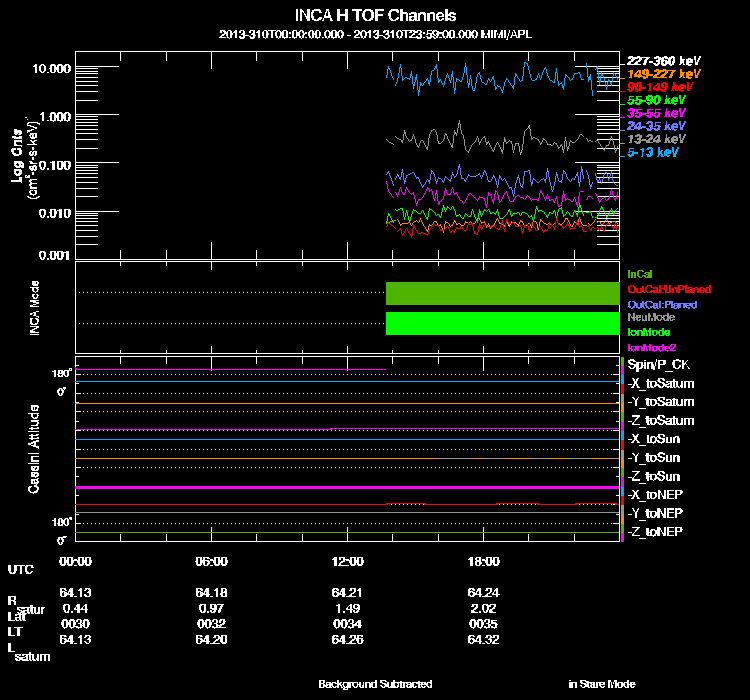Click the '0.100' y-axis tick label
750x700 pixels.
click(55, 166)
